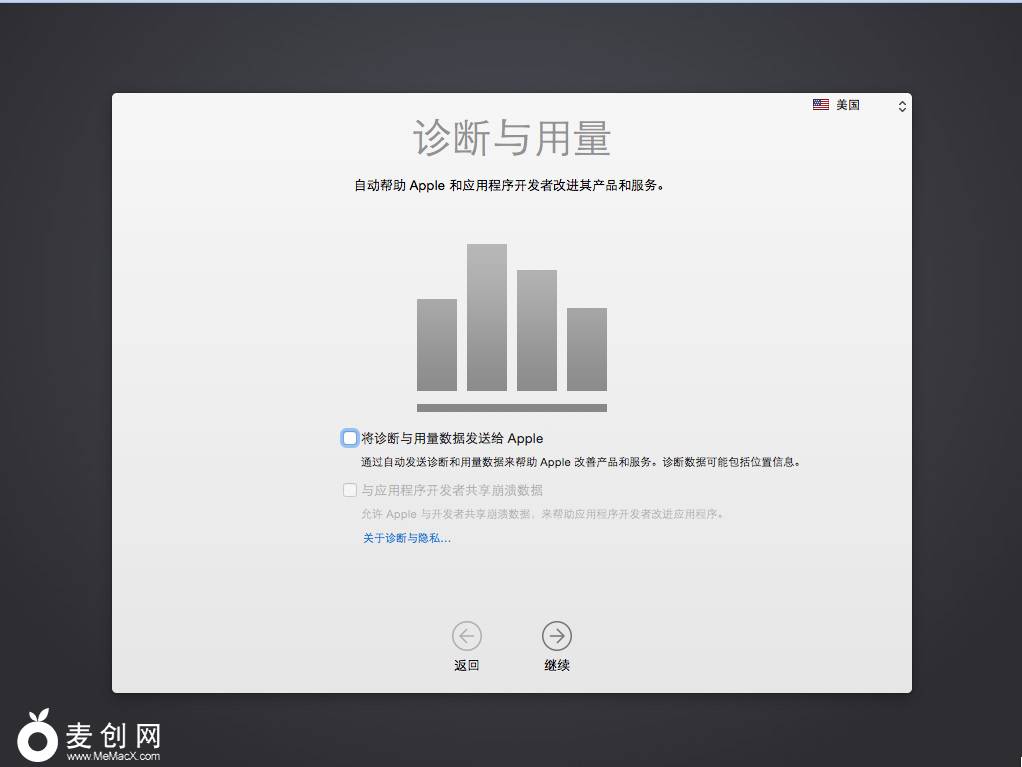Click the 继续 label under the arrow
Viewport: 1022px width, 767px height.
(557, 665)
